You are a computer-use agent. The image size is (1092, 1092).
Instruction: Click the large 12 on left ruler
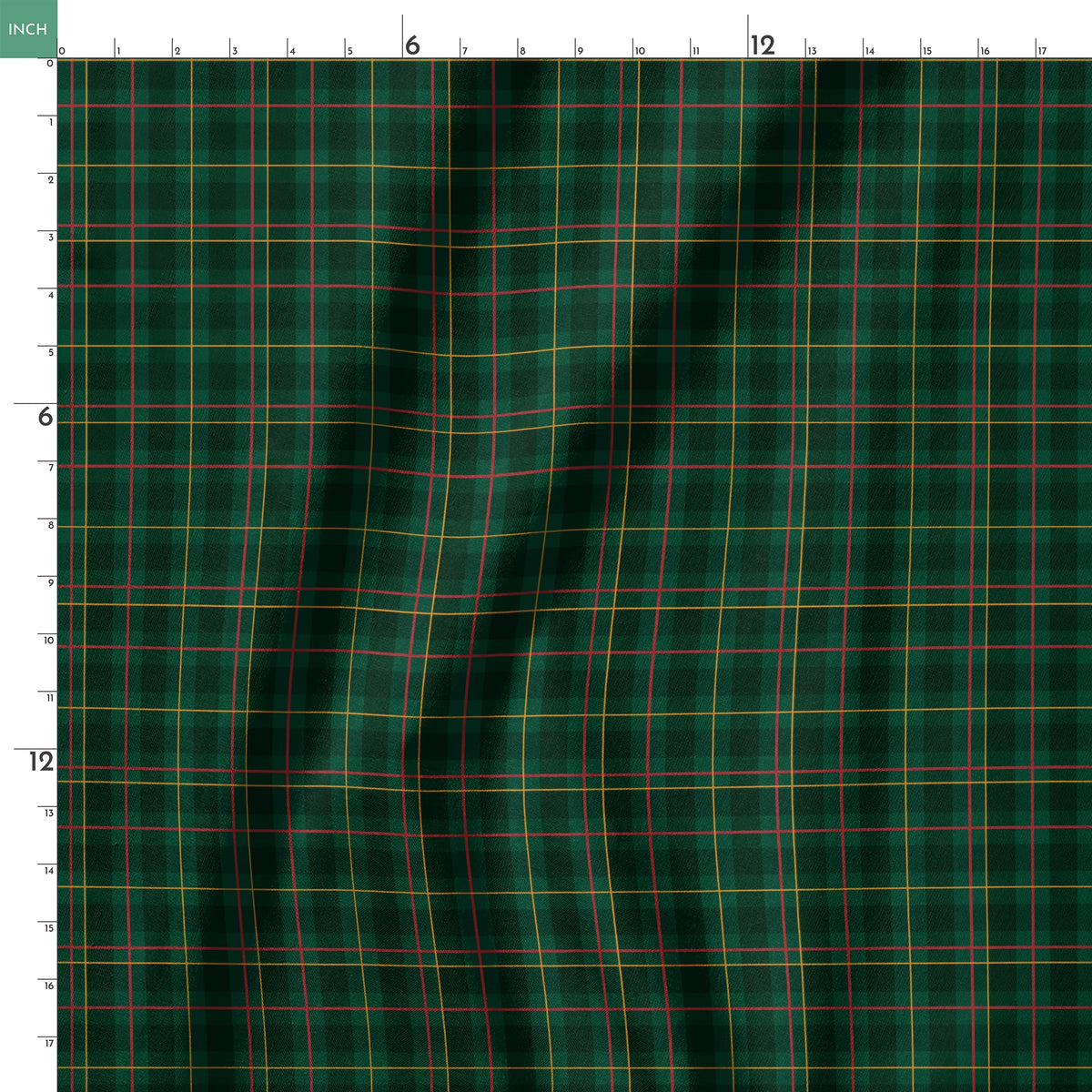pos(41,762)
